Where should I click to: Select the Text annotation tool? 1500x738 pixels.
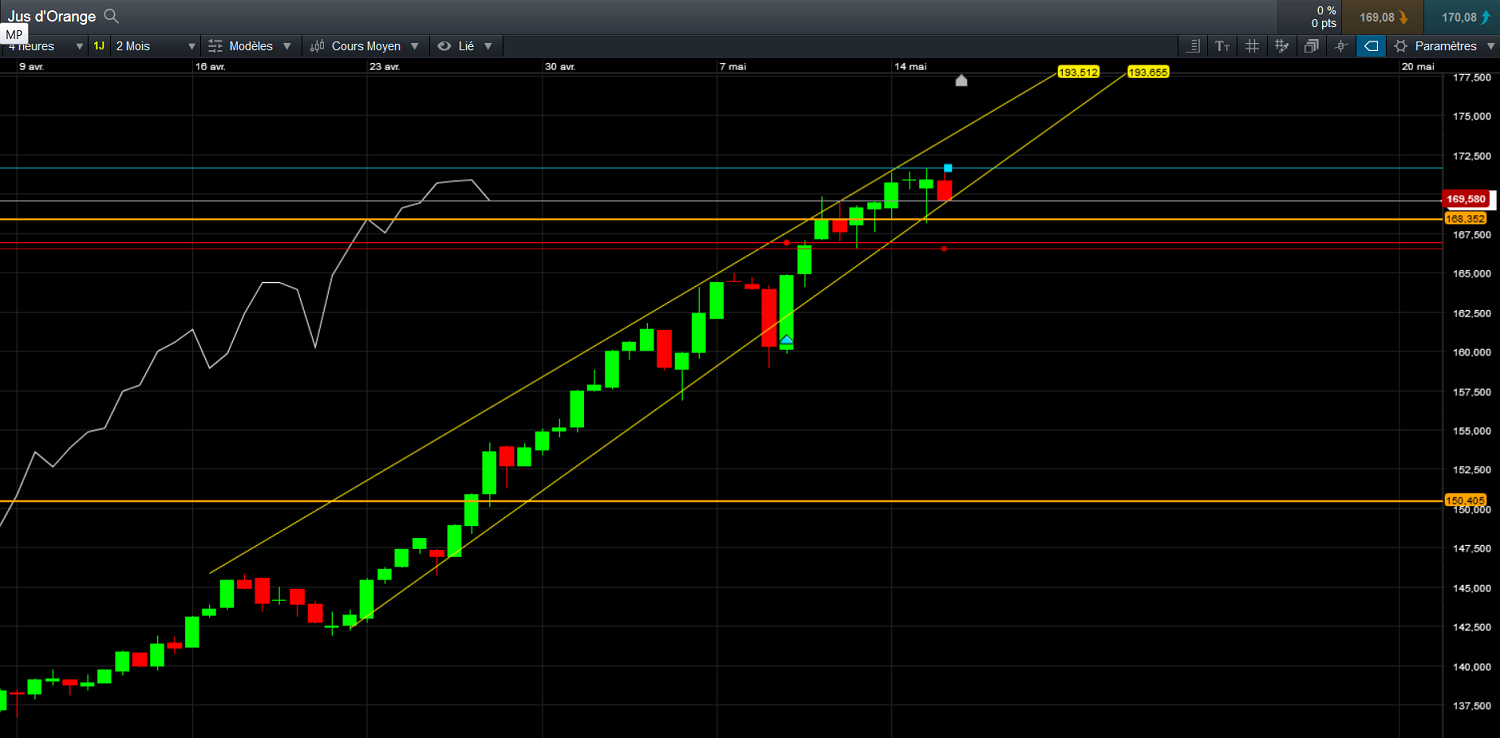(1222, 46)
